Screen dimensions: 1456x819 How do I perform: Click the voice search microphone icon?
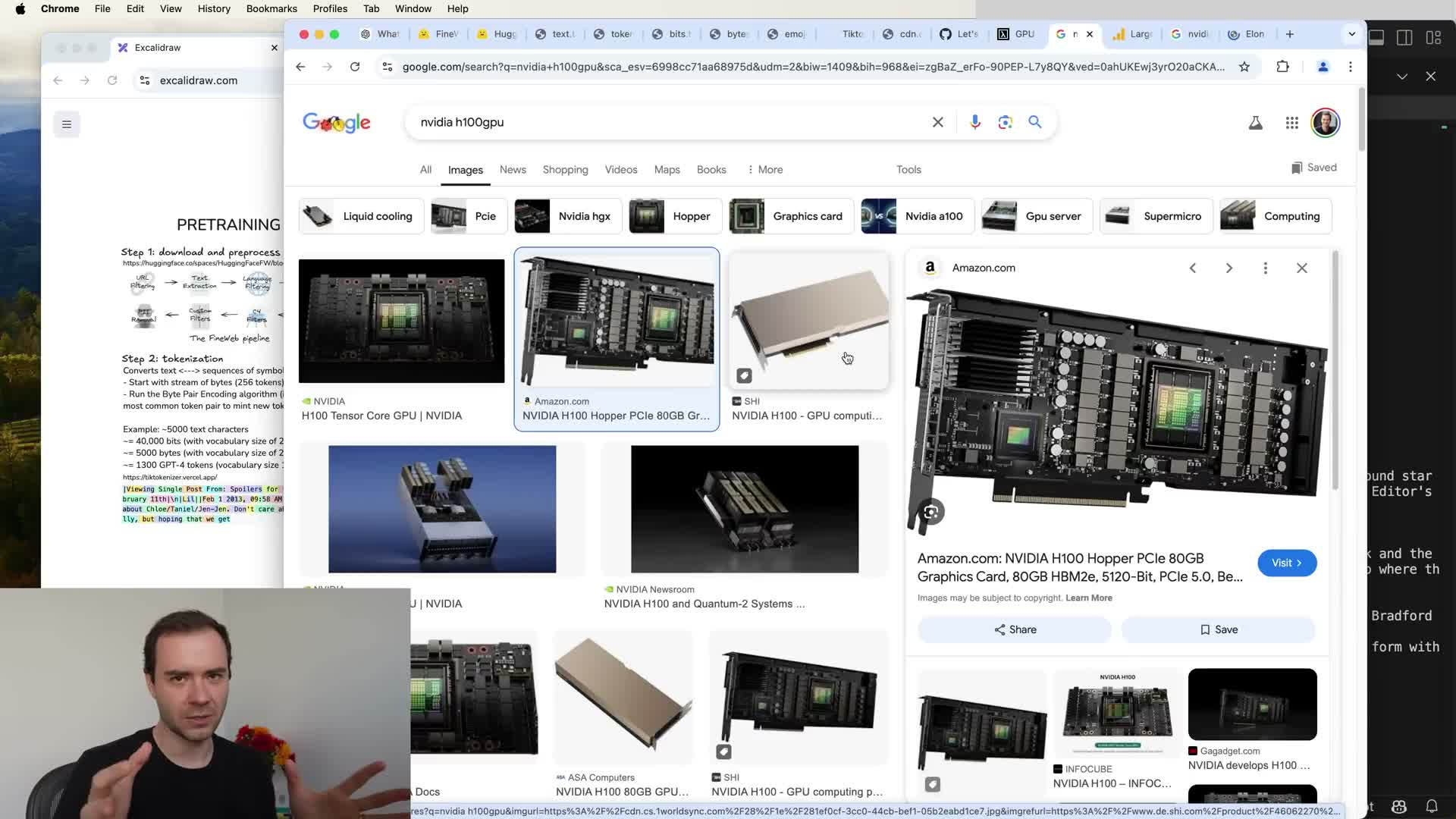pos(975,122)
